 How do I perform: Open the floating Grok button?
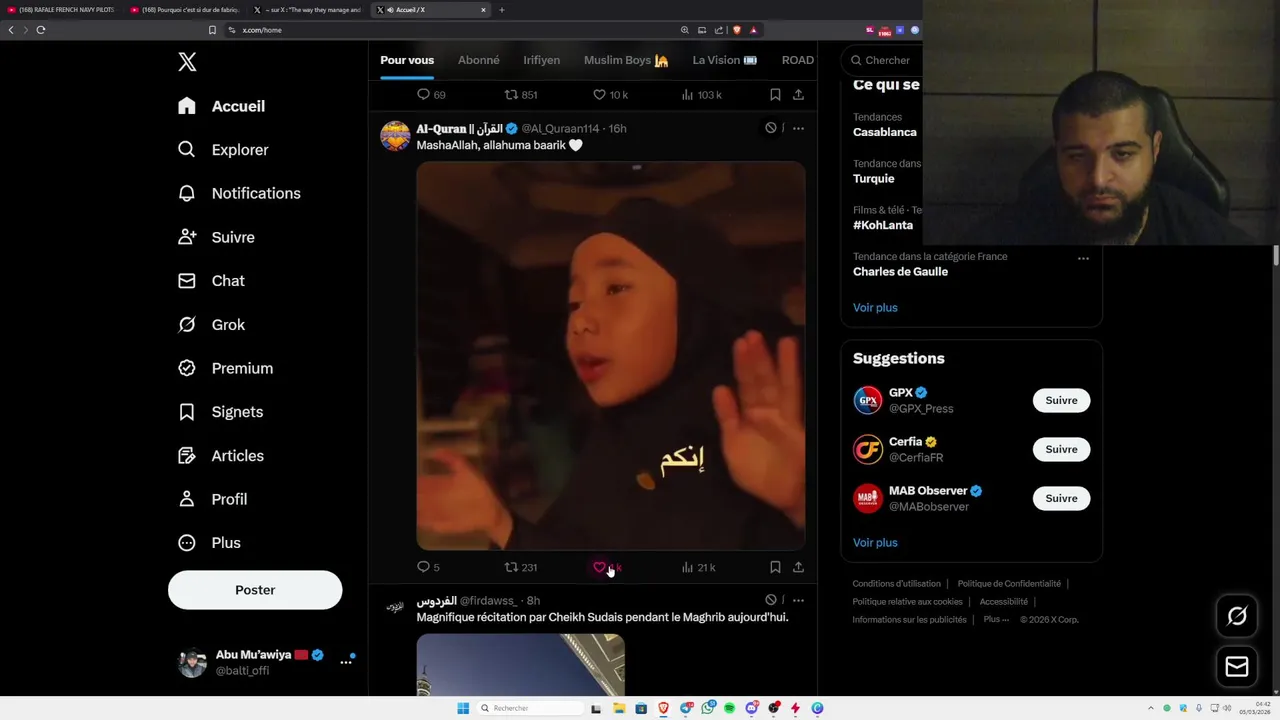(1237, 616)
